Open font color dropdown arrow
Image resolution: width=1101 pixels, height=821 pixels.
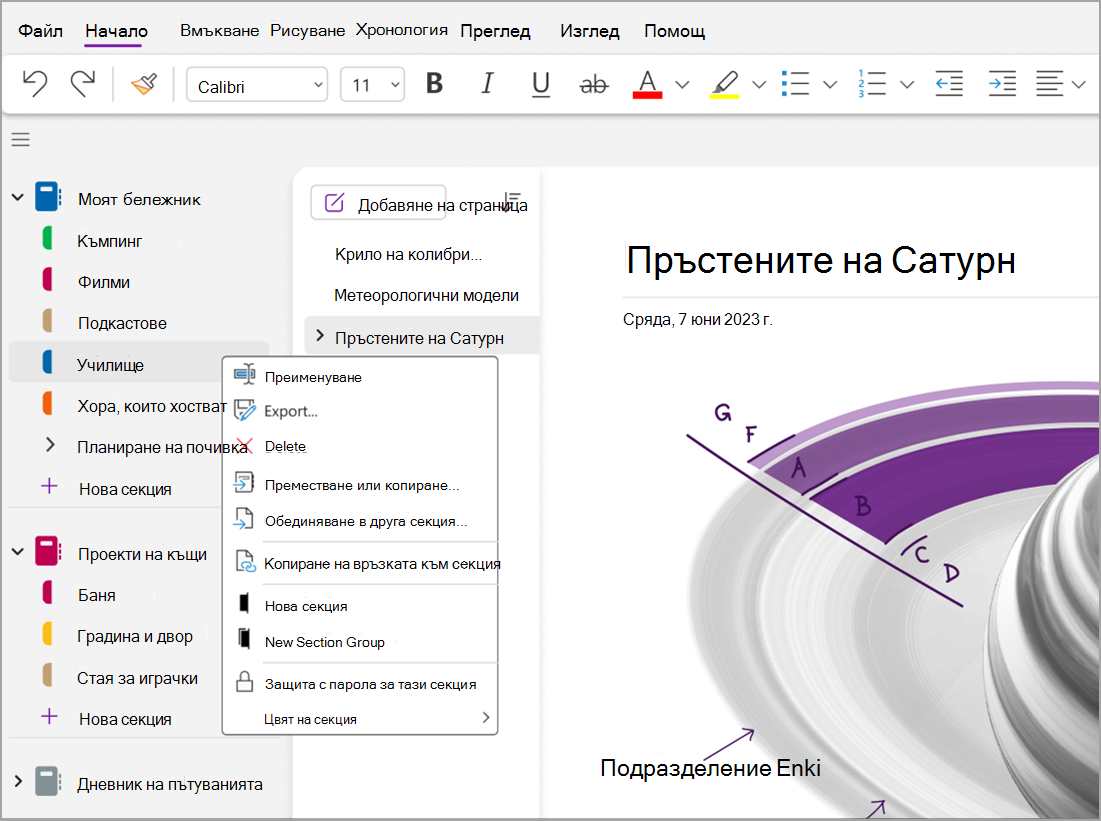pyautogui.click(x=682, y=84)
